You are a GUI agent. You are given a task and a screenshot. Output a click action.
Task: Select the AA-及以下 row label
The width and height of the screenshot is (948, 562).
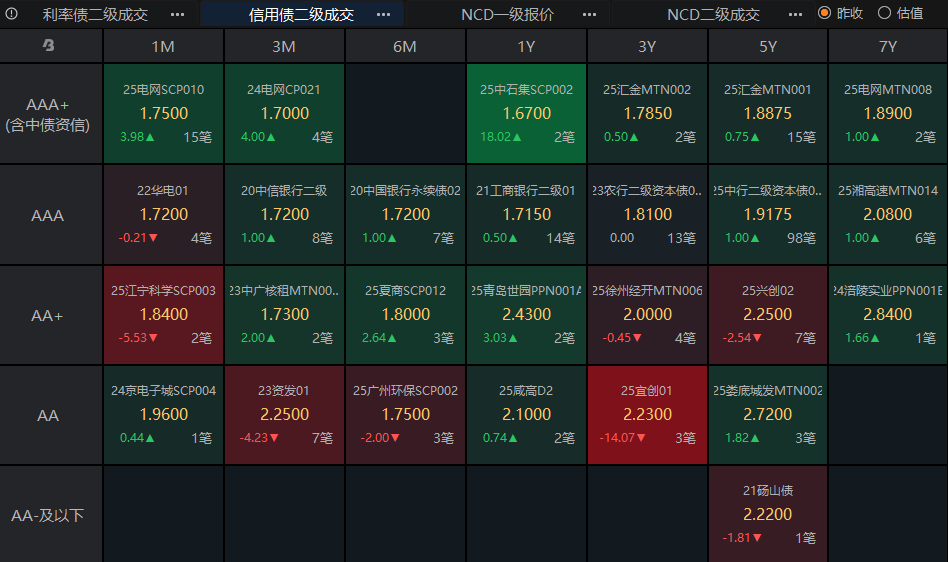(x=51, y=515)
